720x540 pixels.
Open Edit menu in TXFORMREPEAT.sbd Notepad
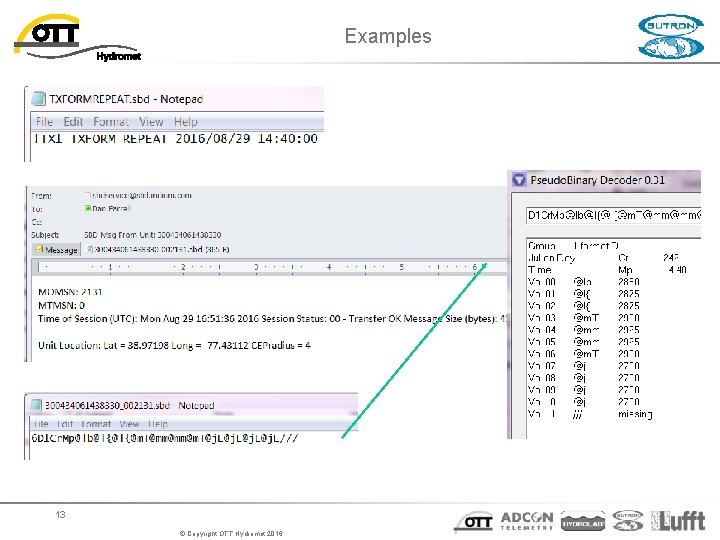[73, 122]
